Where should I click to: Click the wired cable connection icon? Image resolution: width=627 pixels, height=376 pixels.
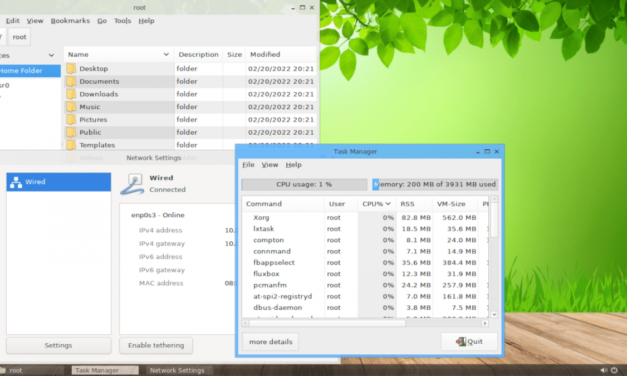point(132,184)
